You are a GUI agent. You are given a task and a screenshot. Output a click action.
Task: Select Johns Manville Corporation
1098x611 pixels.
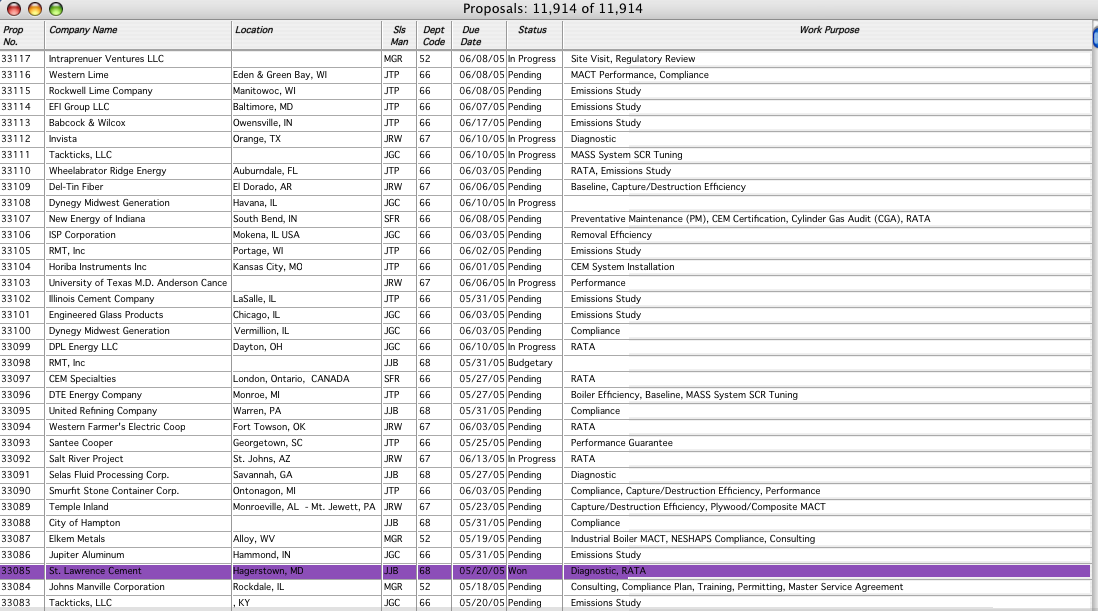(106, 587)
